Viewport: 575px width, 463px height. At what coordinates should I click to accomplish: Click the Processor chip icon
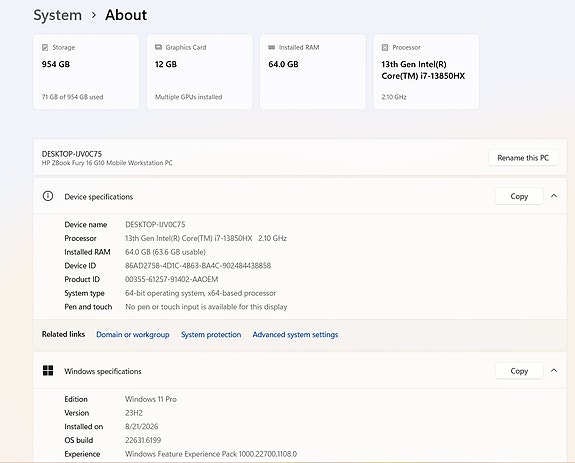point(385,47)
